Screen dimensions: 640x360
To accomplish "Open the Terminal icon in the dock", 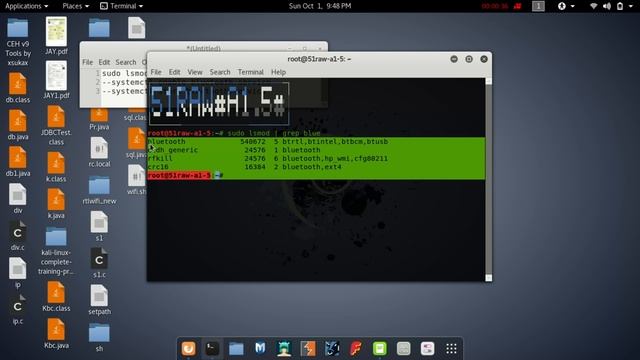I will [212, 349].
